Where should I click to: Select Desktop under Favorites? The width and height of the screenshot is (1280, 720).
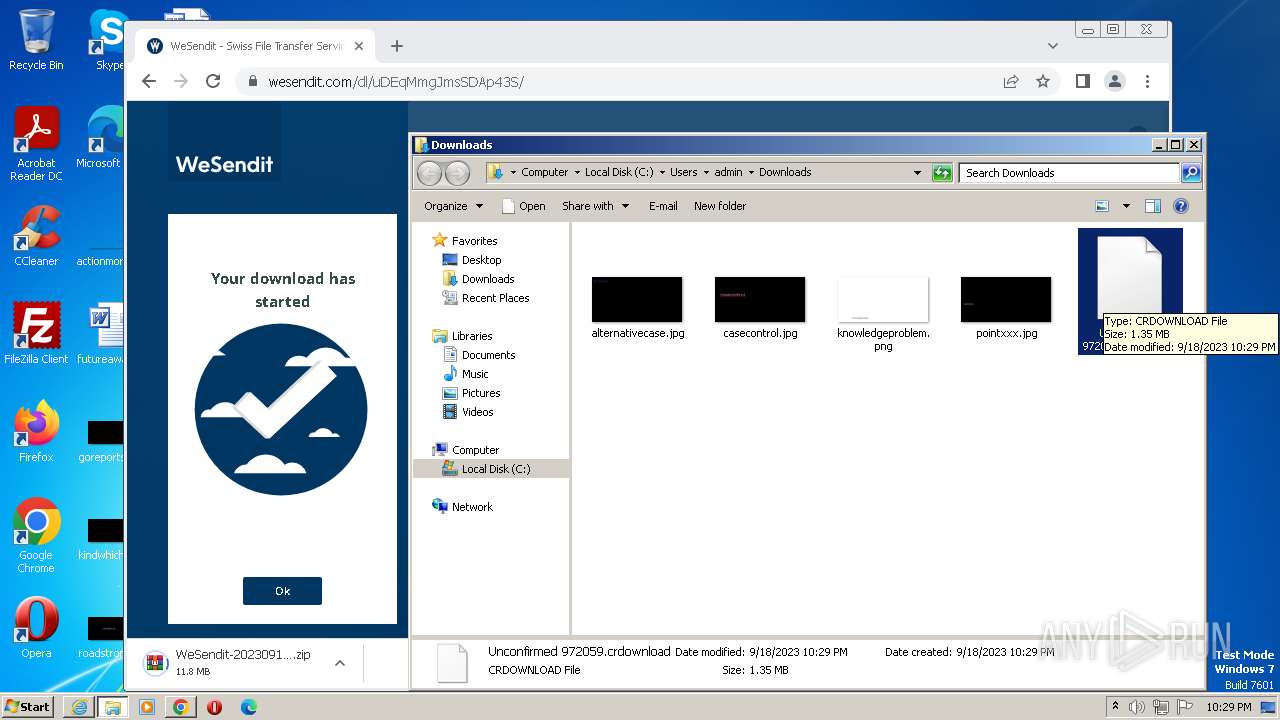pos(473,259)
